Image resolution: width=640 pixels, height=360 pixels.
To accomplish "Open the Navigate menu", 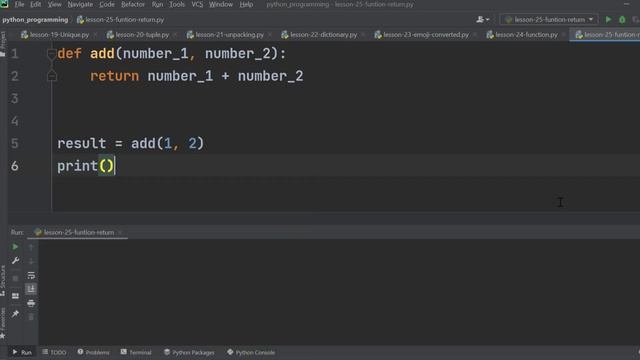I will click(x=80, y=4).
